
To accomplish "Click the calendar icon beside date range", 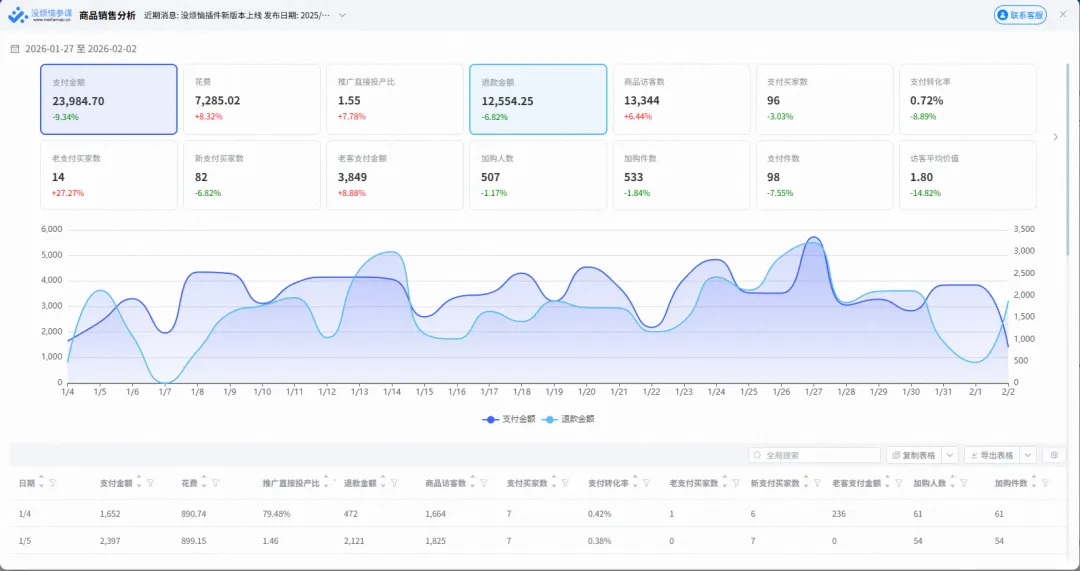I will (15, 49).
